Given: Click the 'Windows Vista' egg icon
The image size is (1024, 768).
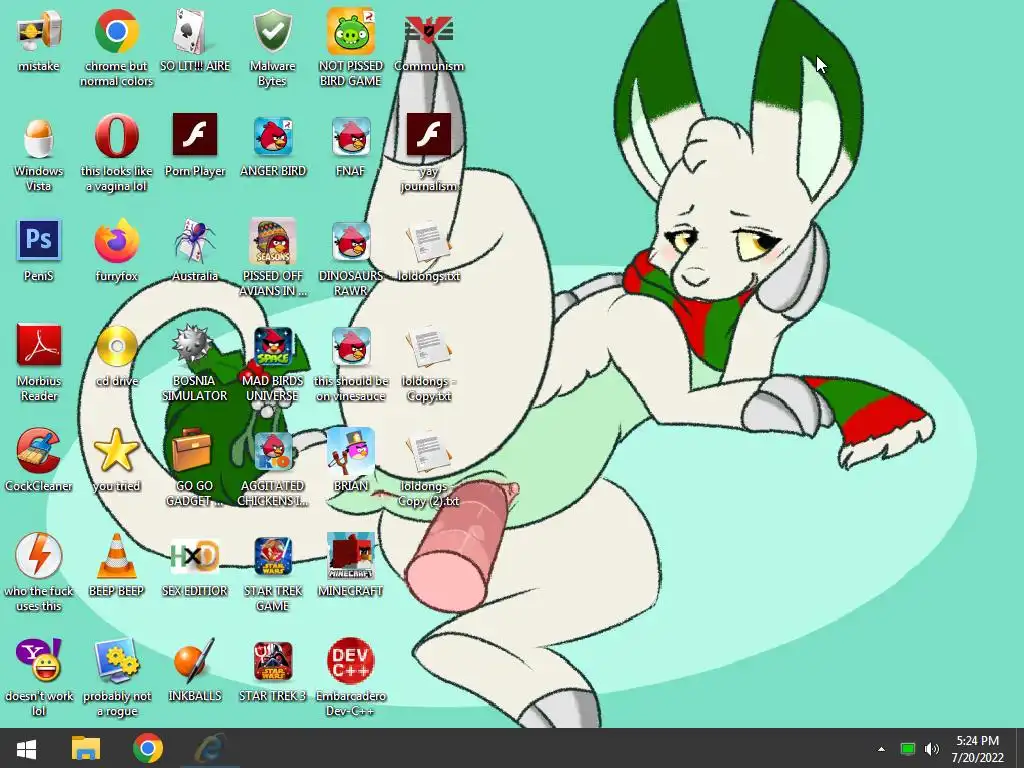Looking at the screenshot, I should [39, 136].
